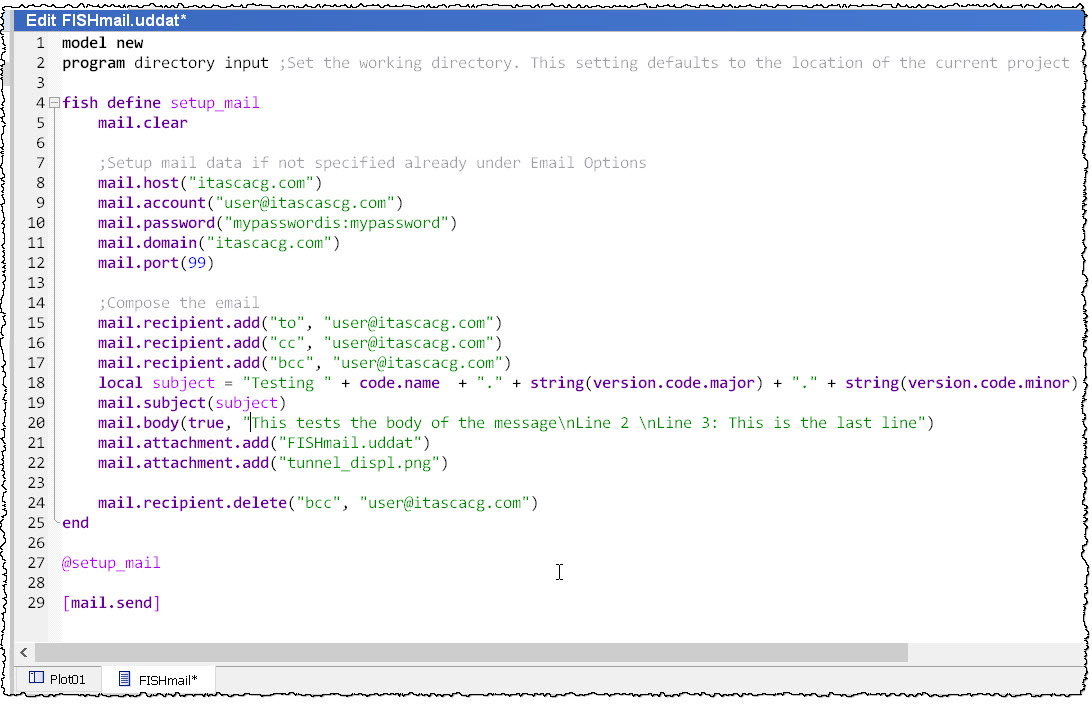
Task: Click line number 23 in gutter
Action: click(36, 483)
